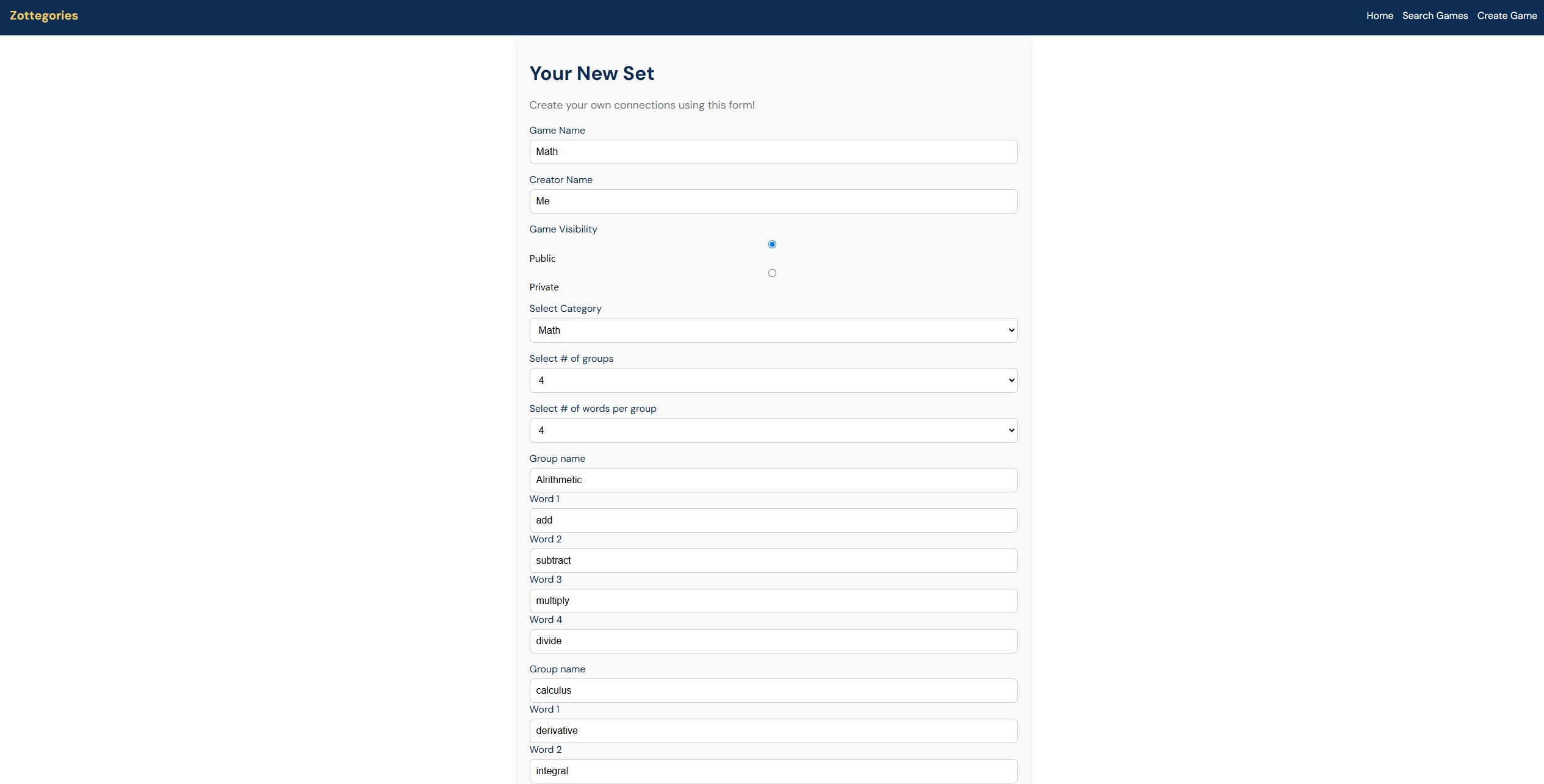Screen dimensions: 1544x784
Task: Click the Game Name input field
Action: click(773, 152)
